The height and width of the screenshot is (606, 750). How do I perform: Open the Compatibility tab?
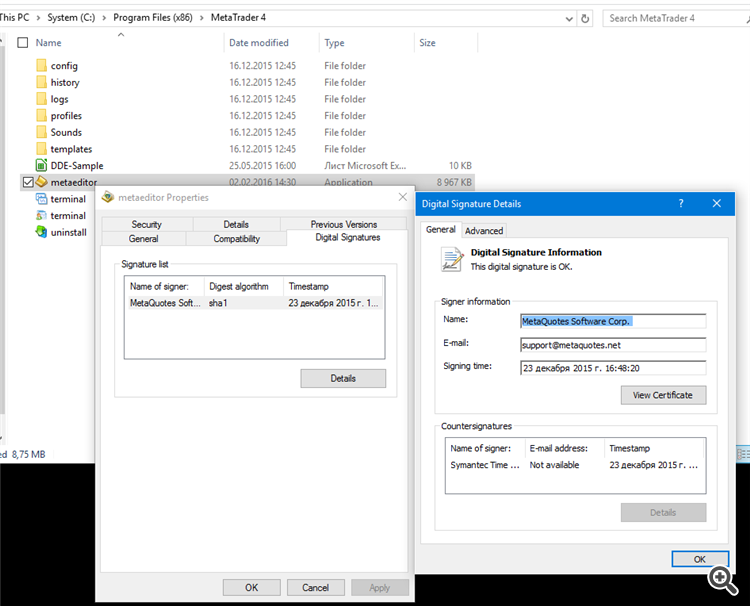point(236,239)
